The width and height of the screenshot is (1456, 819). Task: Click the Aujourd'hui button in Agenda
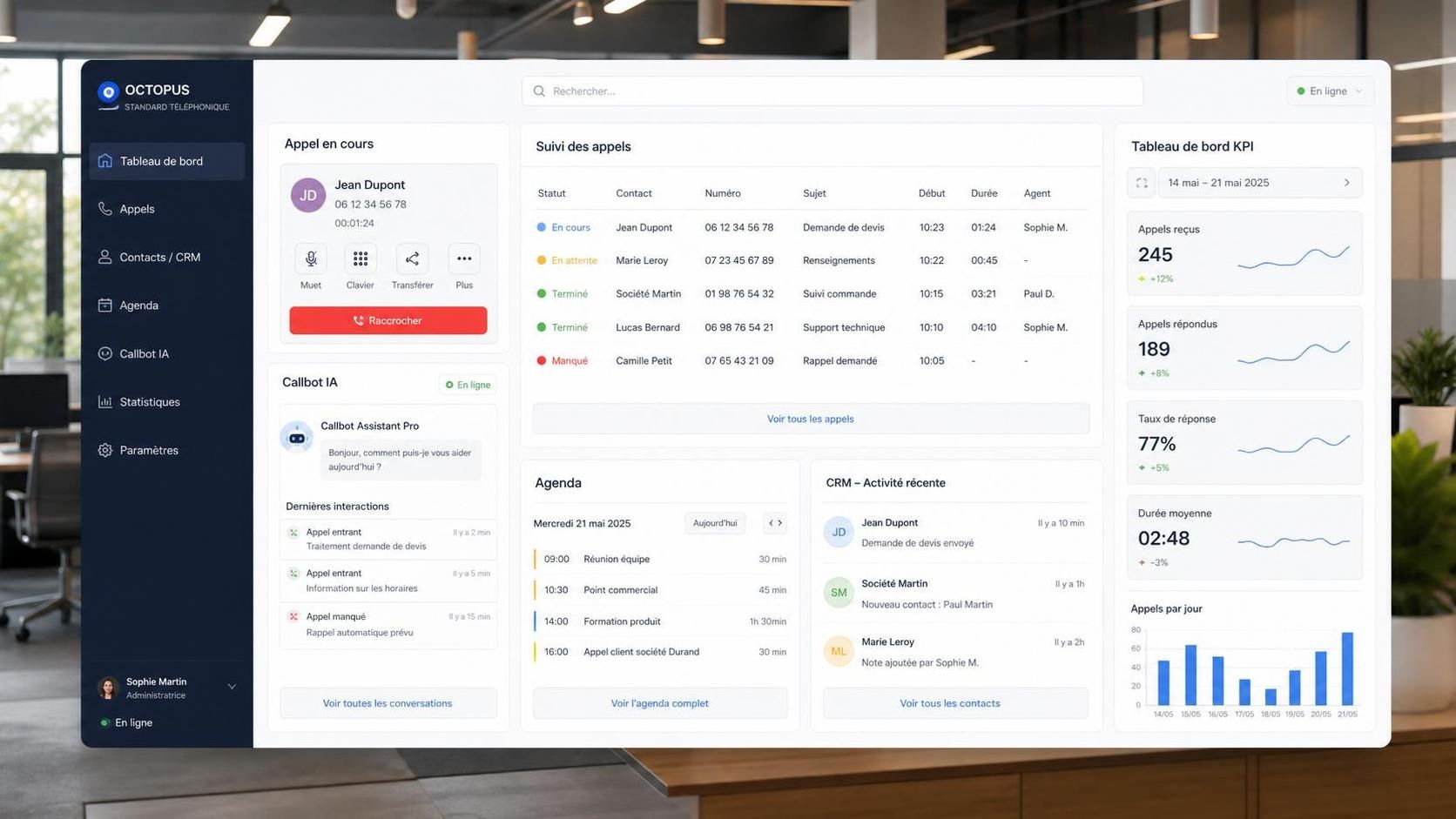pos(715,523)
